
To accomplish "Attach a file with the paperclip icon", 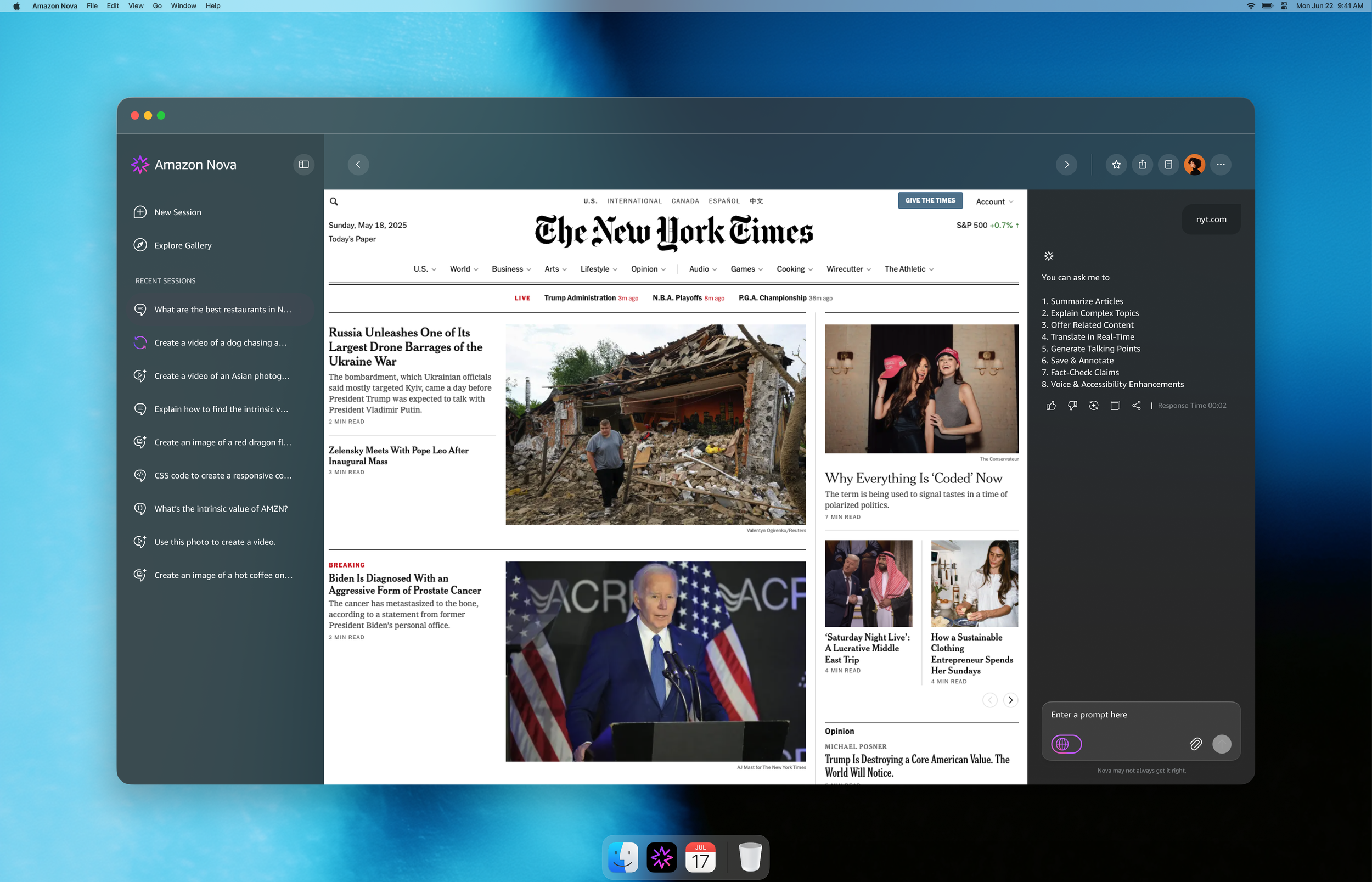I will point(1196,744).
